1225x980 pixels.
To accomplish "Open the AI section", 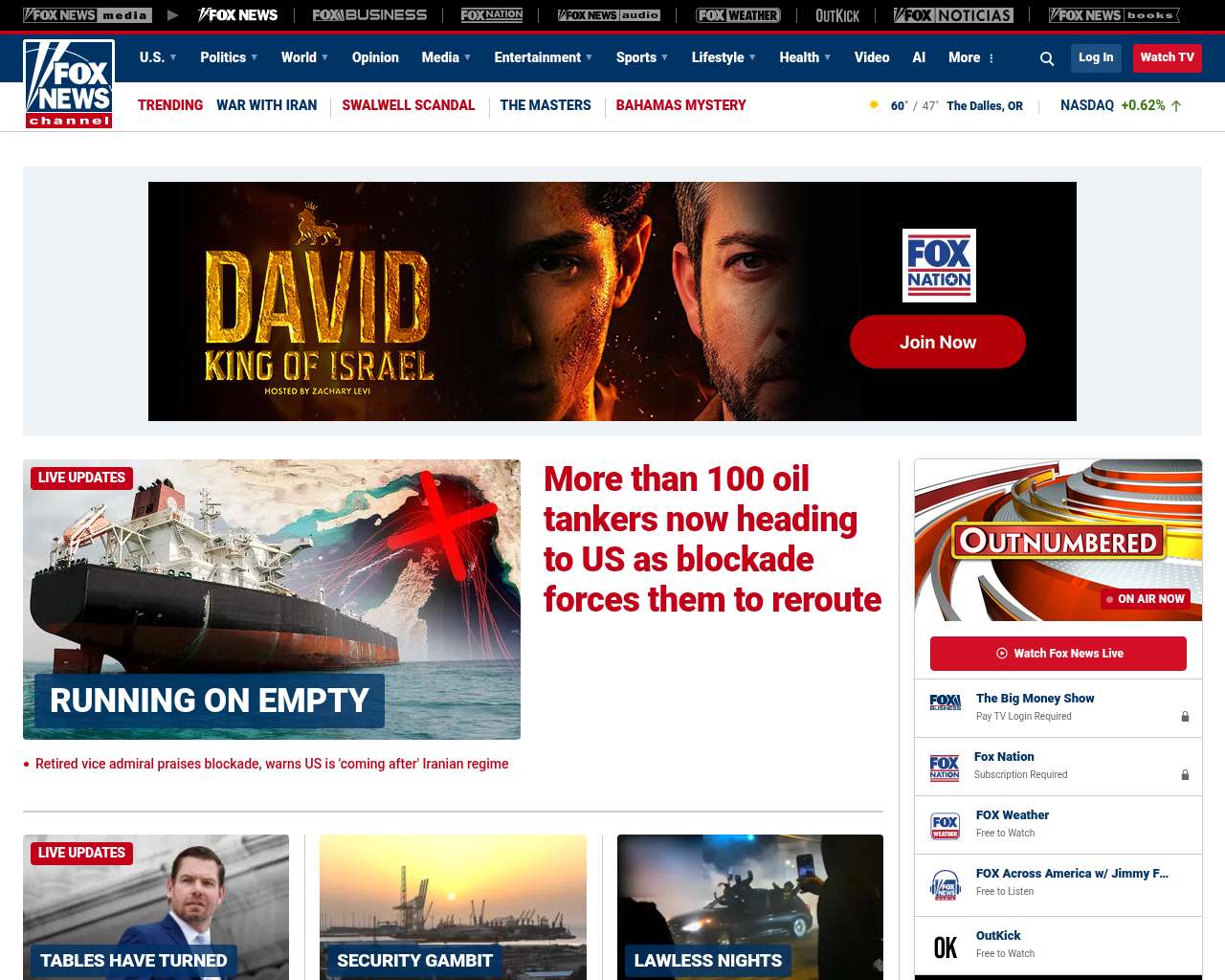I will coord(919,57).
